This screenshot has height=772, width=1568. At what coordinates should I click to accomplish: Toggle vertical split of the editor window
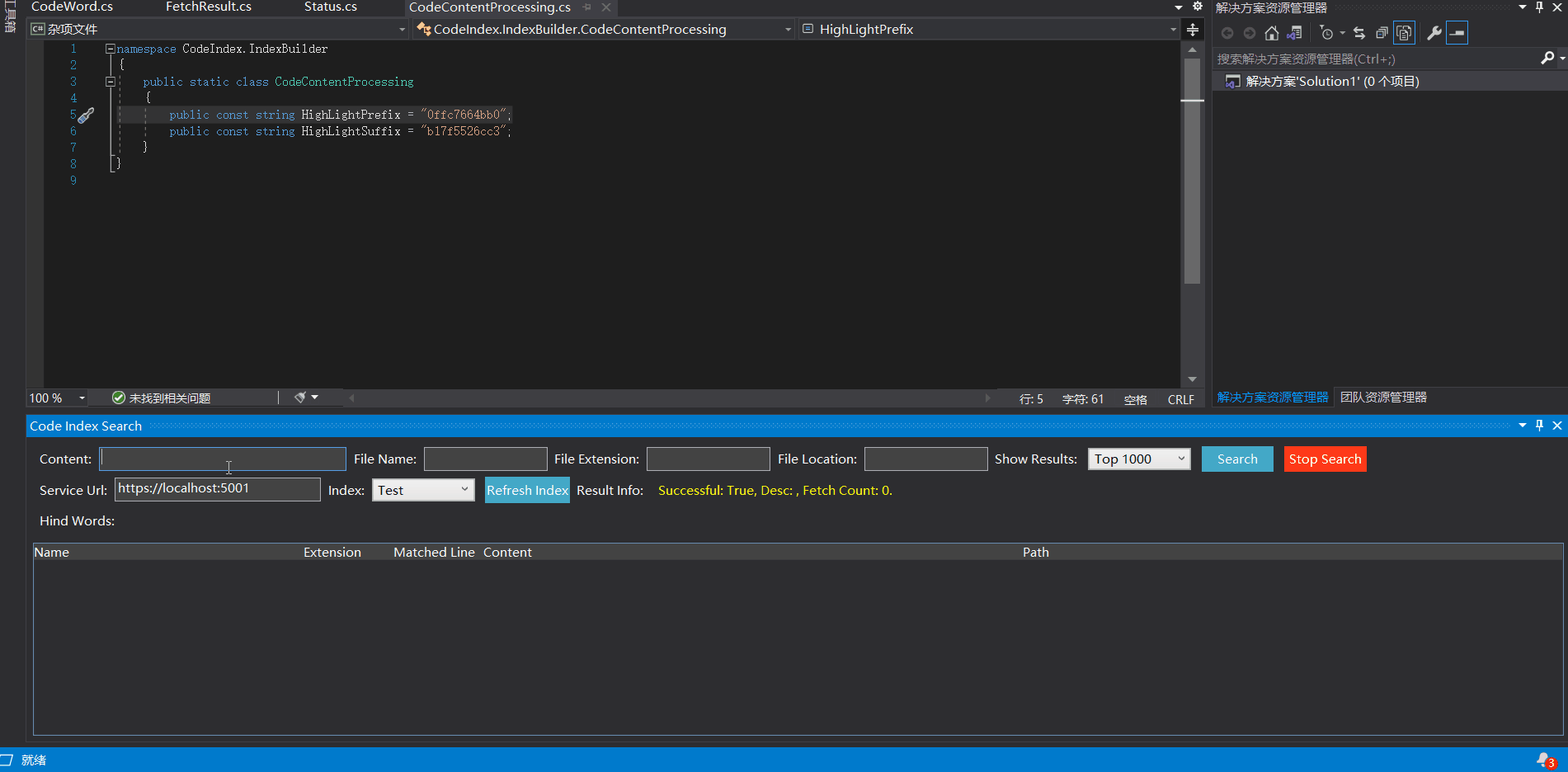click(1192, 30)
